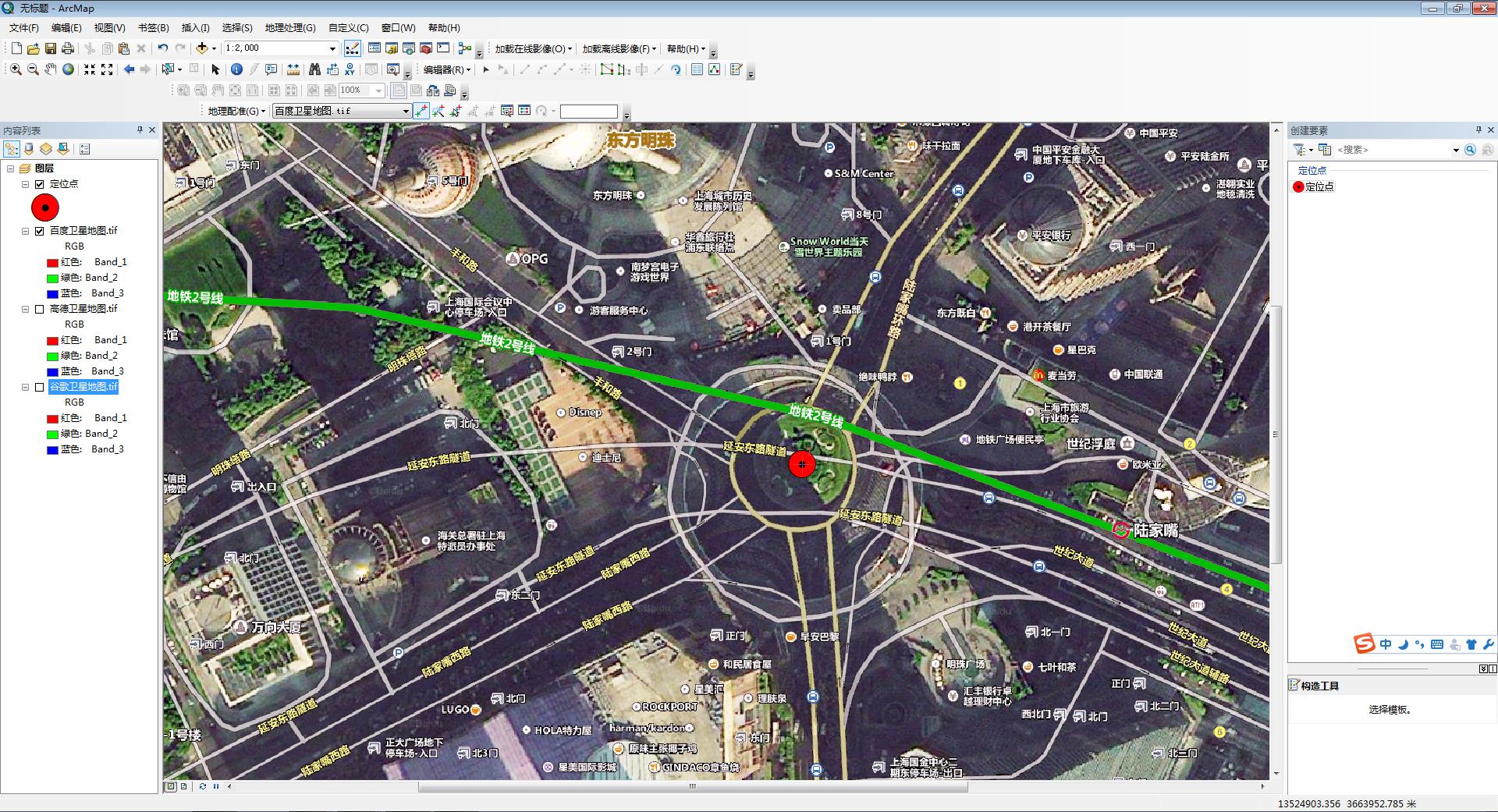Go back to the previous extent
This screenshot has width=1498, height=812.
click(x=129, y=69)
